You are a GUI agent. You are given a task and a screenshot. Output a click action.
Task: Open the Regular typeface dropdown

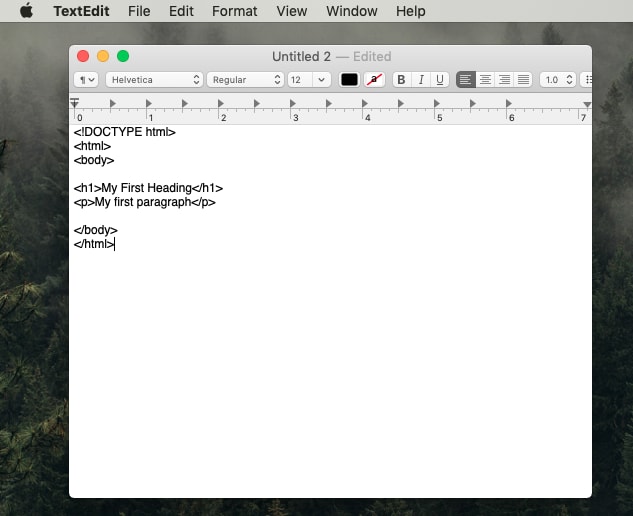click(x=245, y=80)
